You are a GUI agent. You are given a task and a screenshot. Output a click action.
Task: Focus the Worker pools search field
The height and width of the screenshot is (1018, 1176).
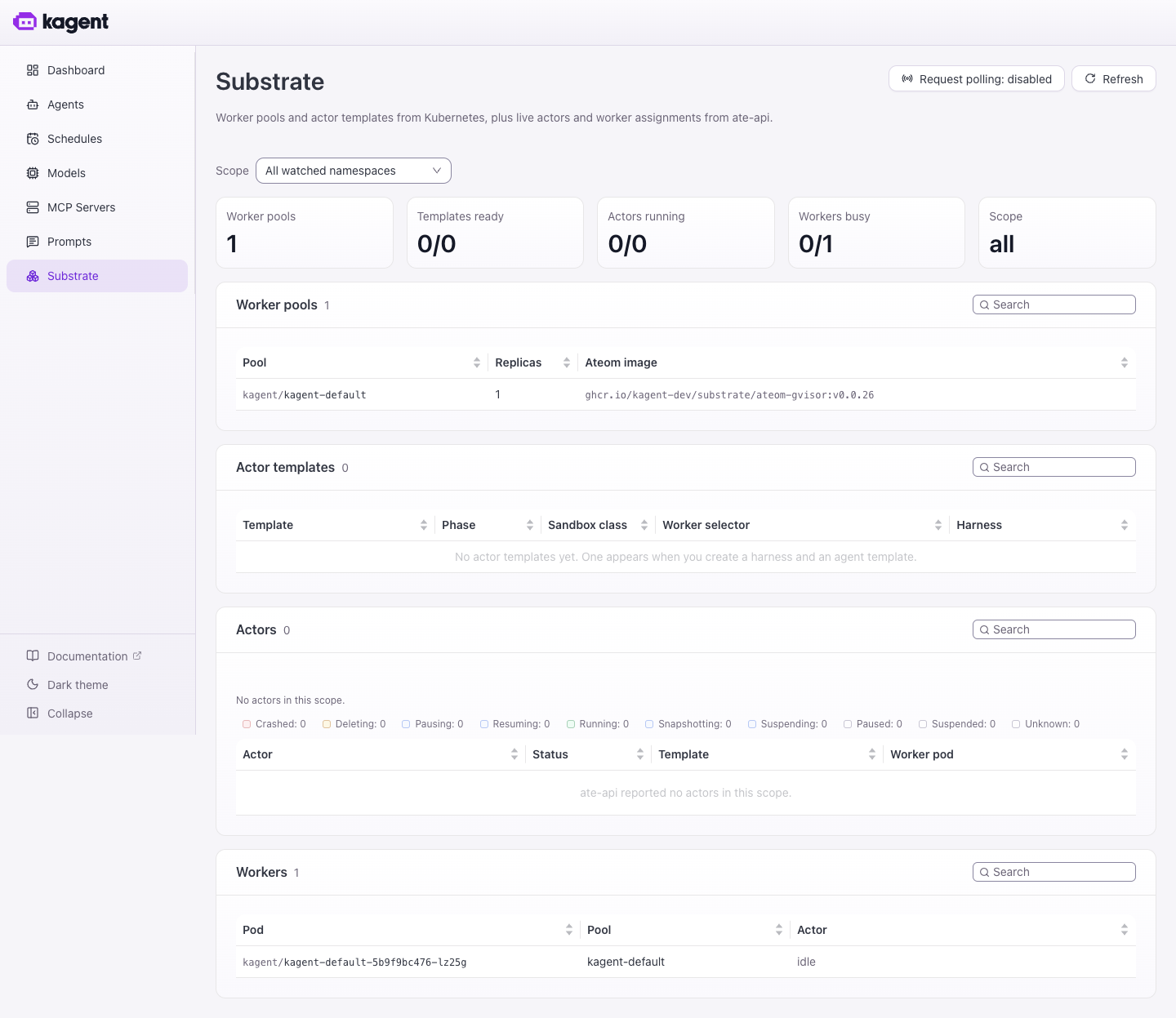click(x=1054, y=305)
